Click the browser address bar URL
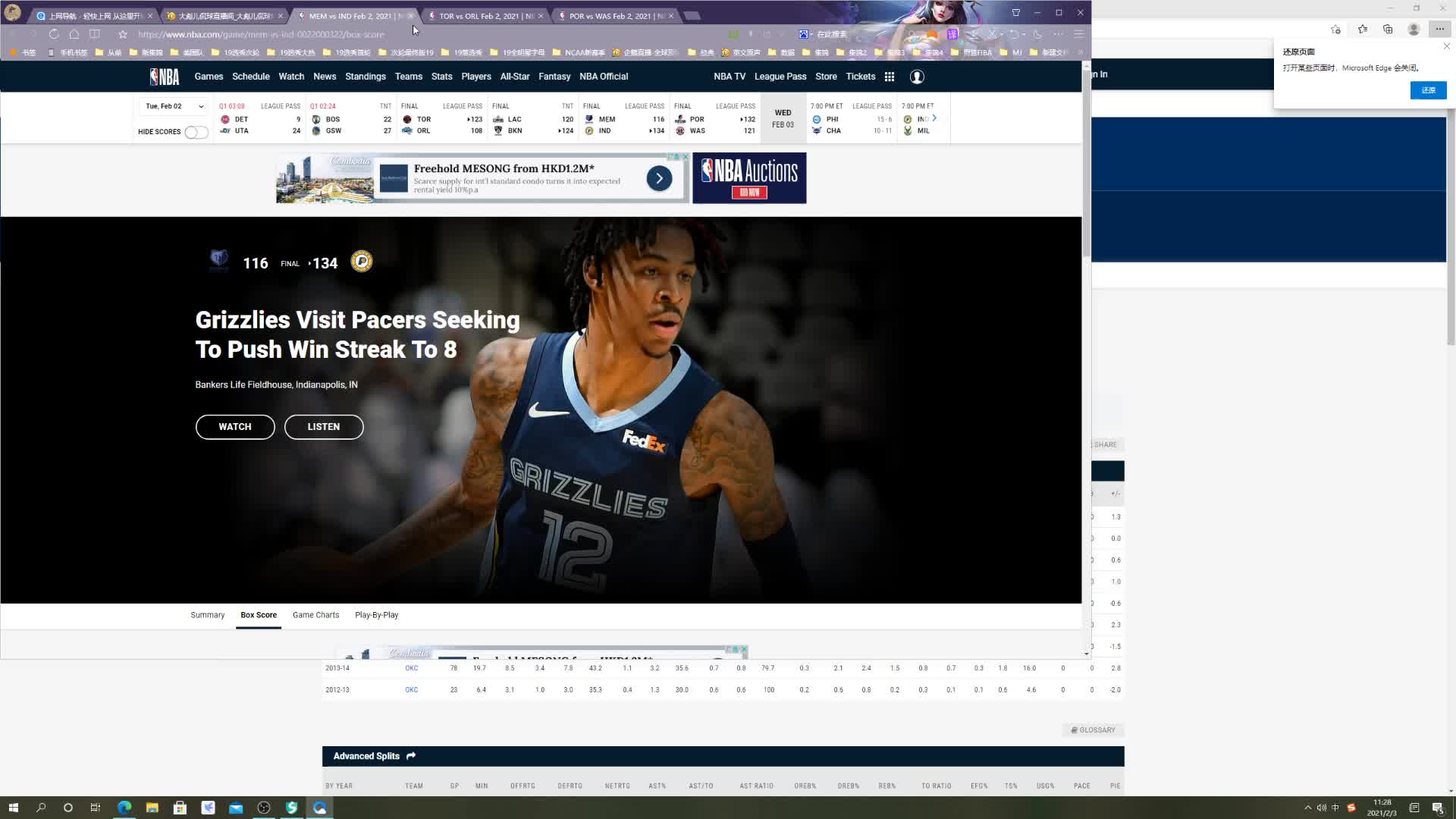Screen dimensions: 1456x819 [x=262, y=34]
